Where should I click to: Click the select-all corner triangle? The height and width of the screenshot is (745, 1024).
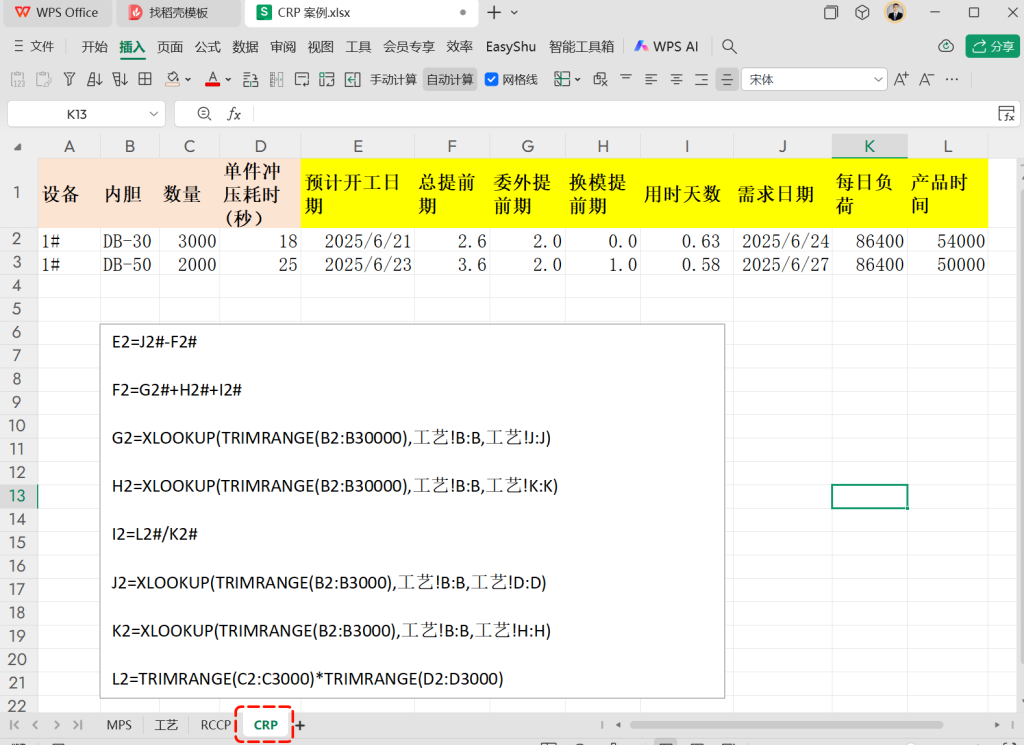[x=18, y=147]
